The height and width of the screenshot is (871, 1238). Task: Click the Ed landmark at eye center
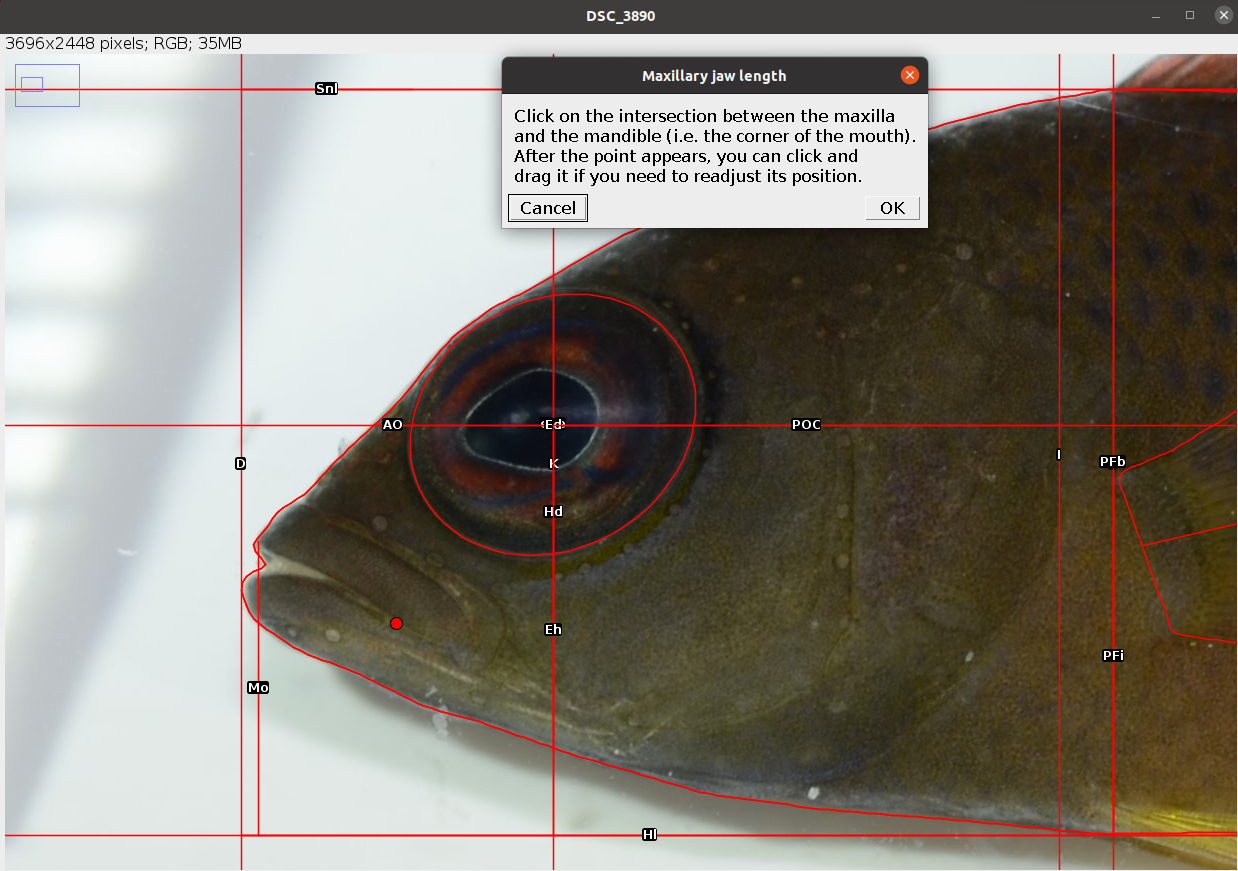pyautogui.click(x=553, y=425)
